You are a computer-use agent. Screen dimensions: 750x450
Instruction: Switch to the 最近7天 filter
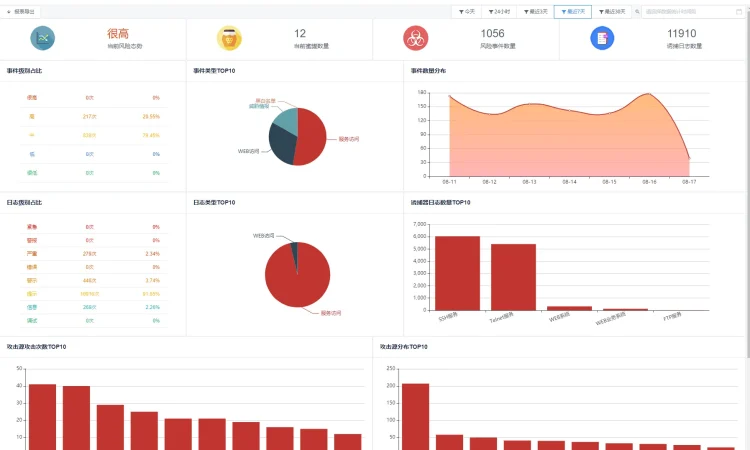(x=573, y=12)
